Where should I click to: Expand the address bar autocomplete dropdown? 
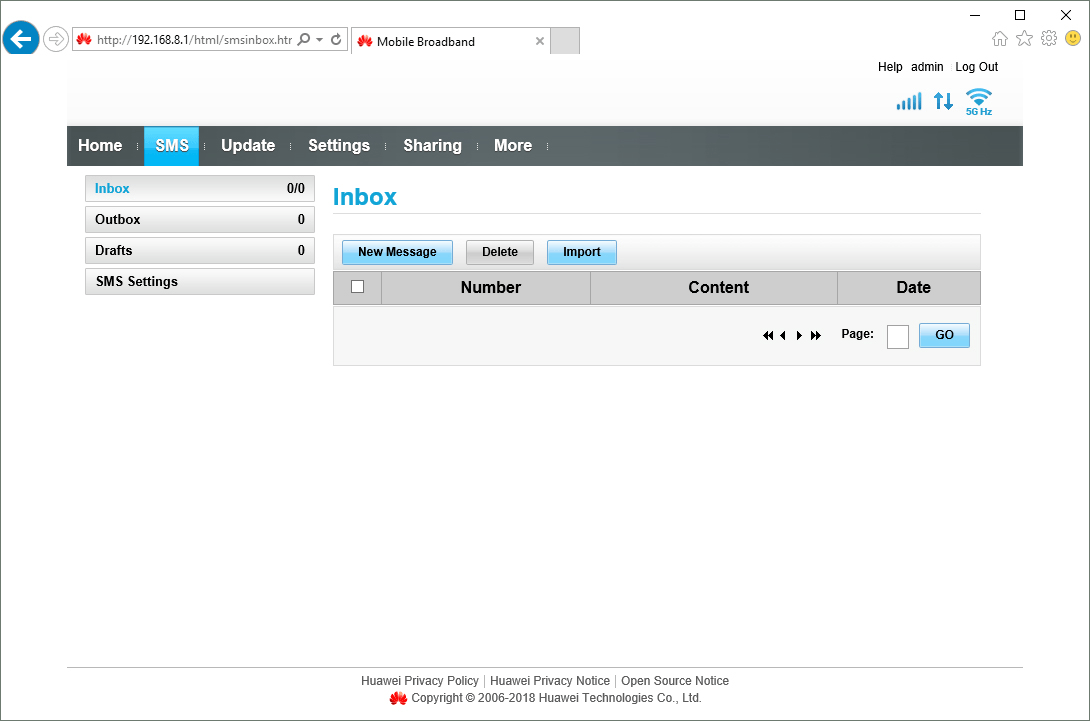pos(319,40)
